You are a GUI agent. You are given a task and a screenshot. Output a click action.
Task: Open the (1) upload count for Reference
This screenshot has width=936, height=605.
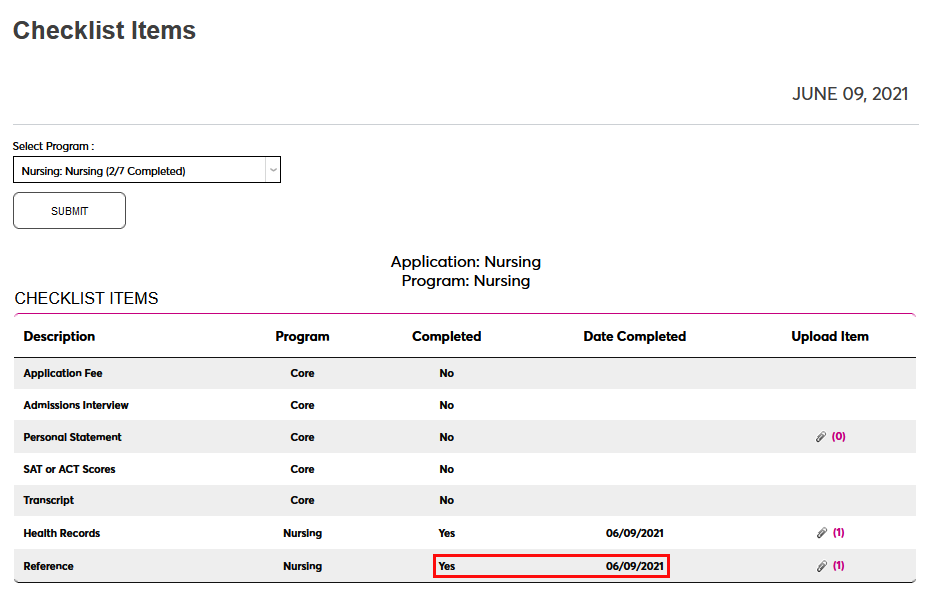pos(838,566)
